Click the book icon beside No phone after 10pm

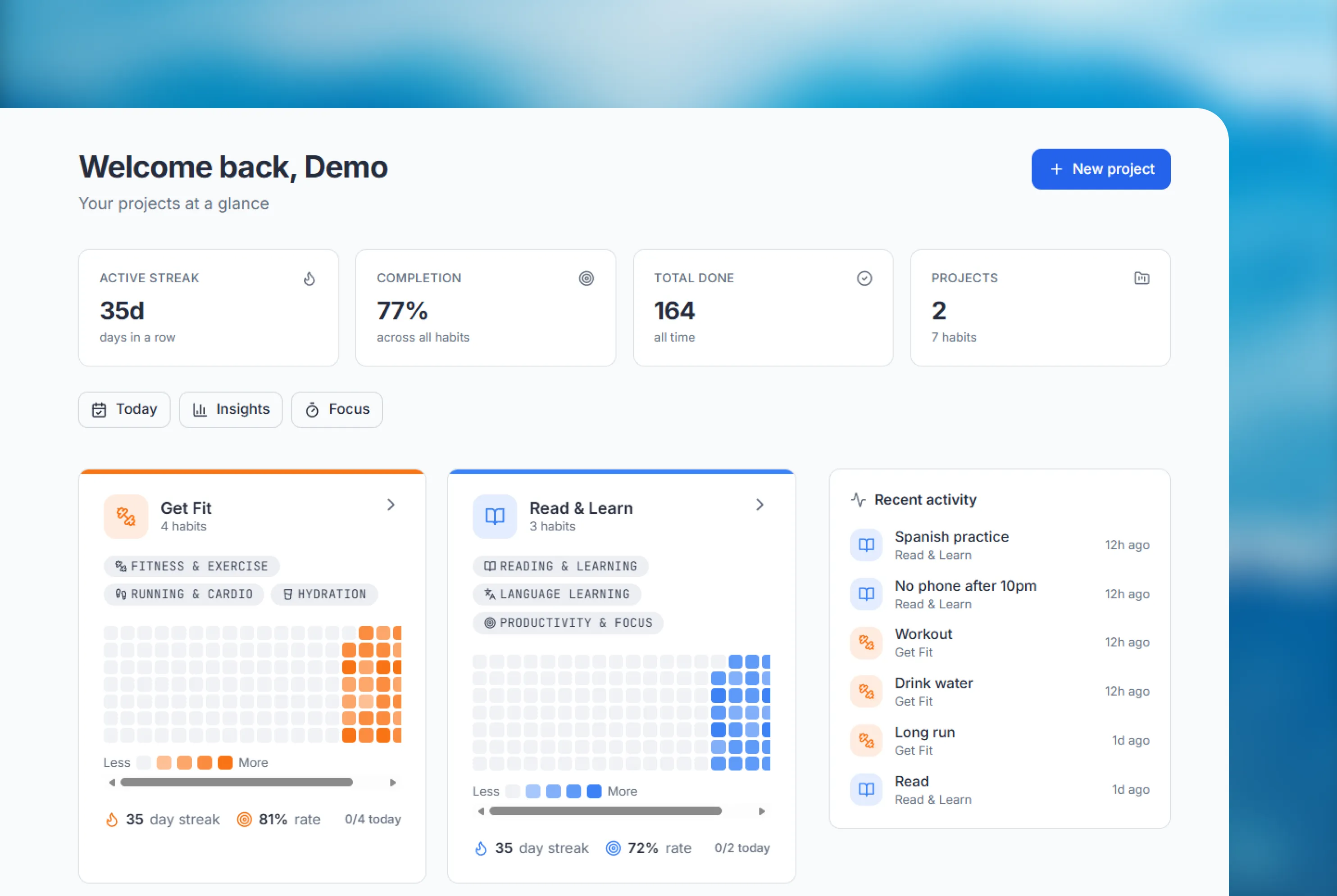click(867, 594)
